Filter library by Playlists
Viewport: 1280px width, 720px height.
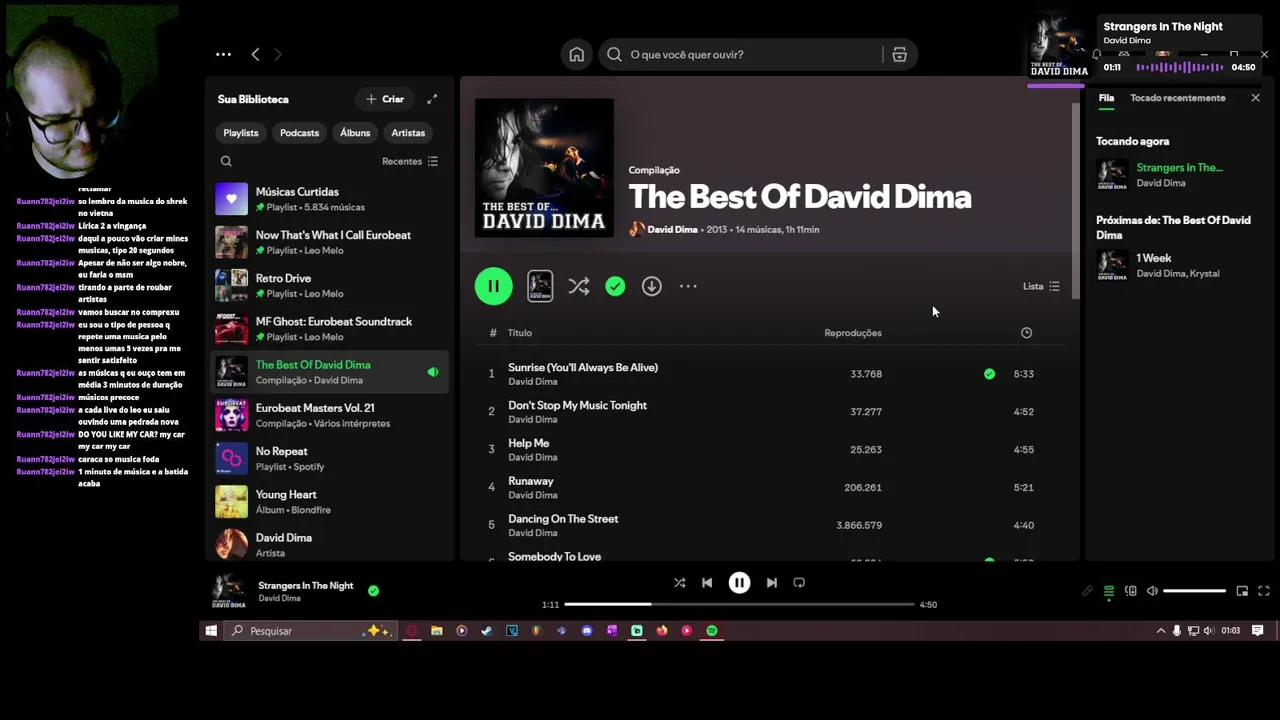coord(241,133)
